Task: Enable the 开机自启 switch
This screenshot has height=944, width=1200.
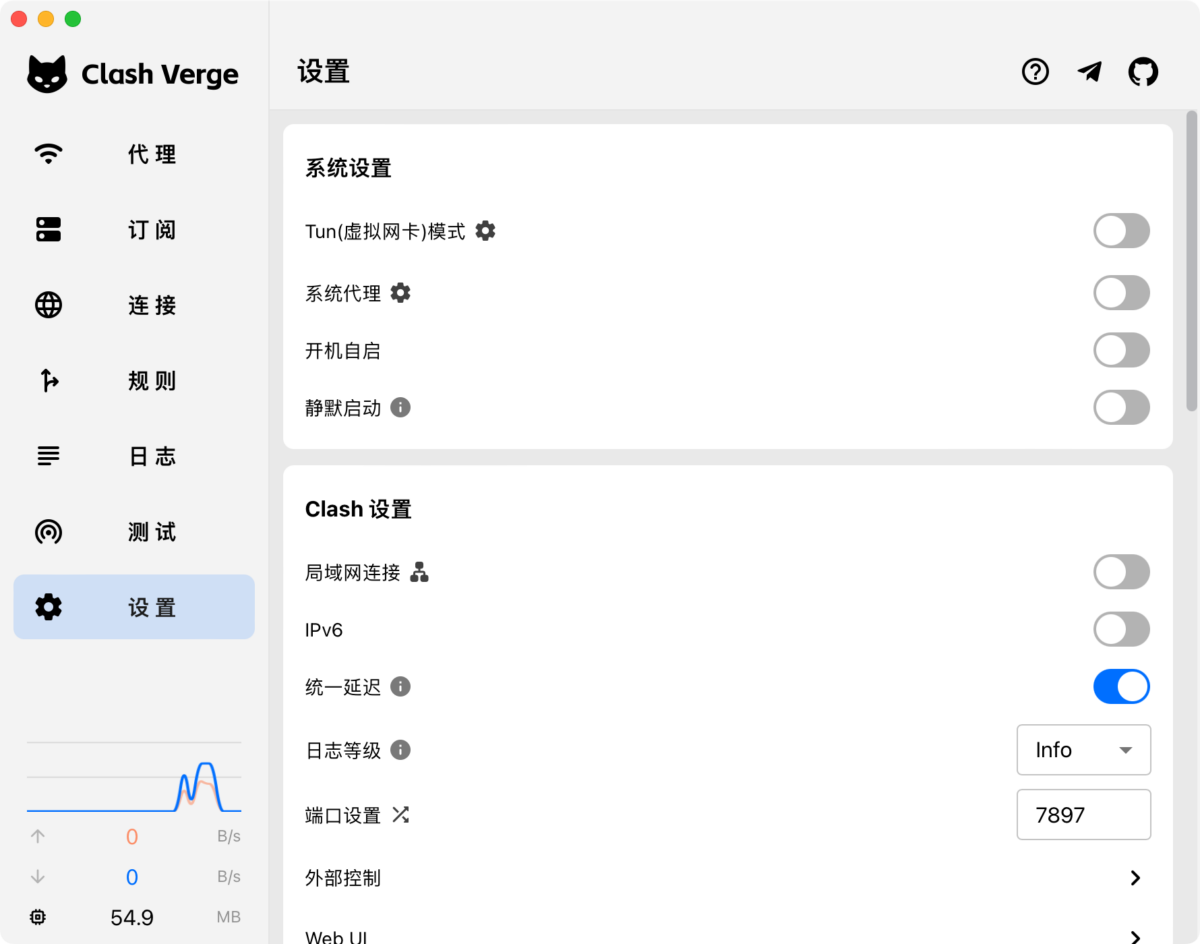Action: click(x=1121, y=351)
